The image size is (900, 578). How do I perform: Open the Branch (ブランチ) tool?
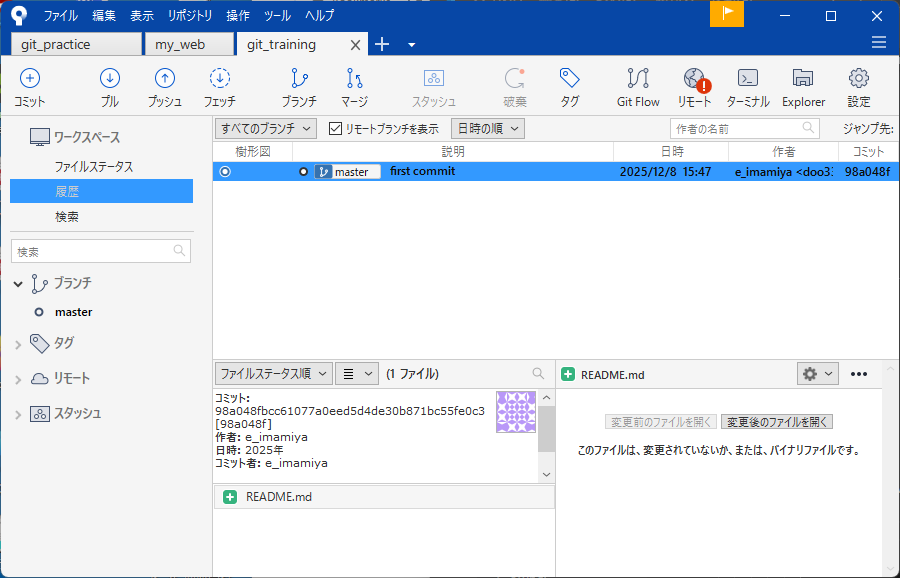coord(298,87)
